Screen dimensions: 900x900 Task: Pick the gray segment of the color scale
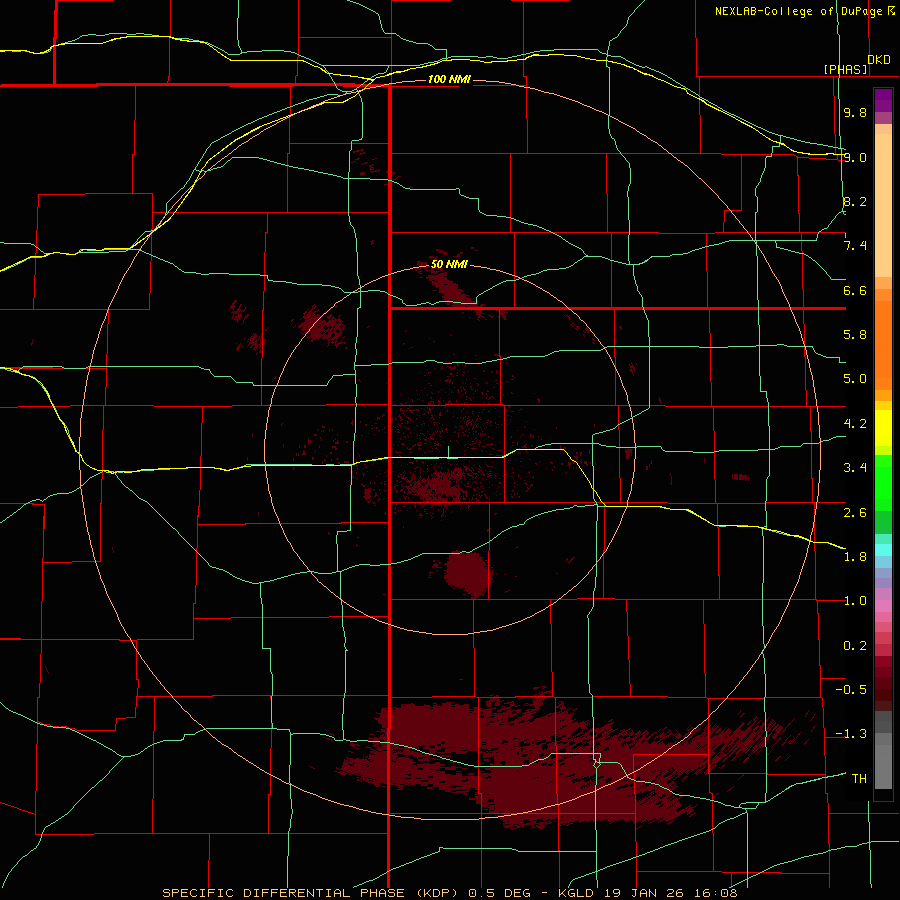tap(883, 749)
